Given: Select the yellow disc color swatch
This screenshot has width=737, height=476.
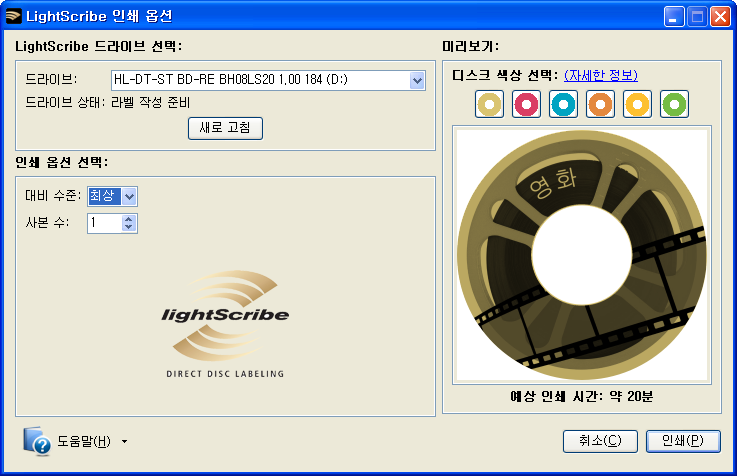Looking at the screenshot, I should click(x=637, y=104).
